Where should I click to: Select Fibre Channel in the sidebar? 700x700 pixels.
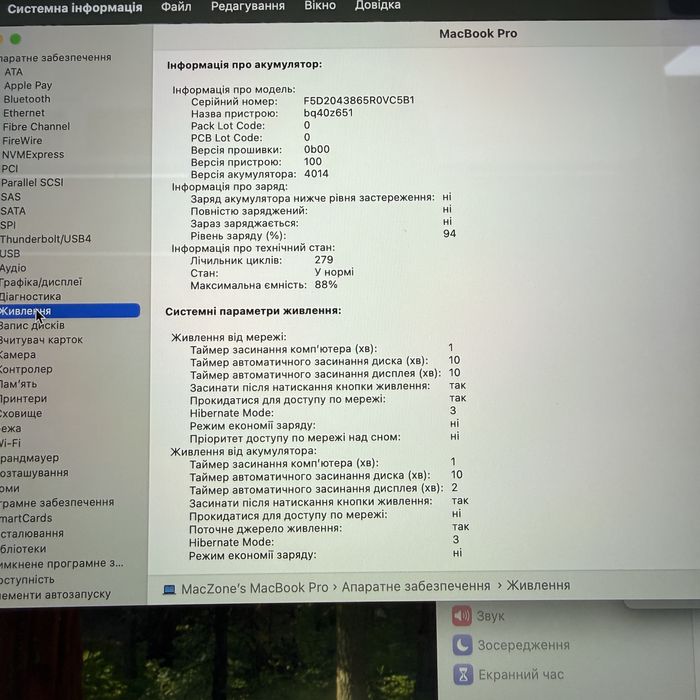(x=36, y=127)
